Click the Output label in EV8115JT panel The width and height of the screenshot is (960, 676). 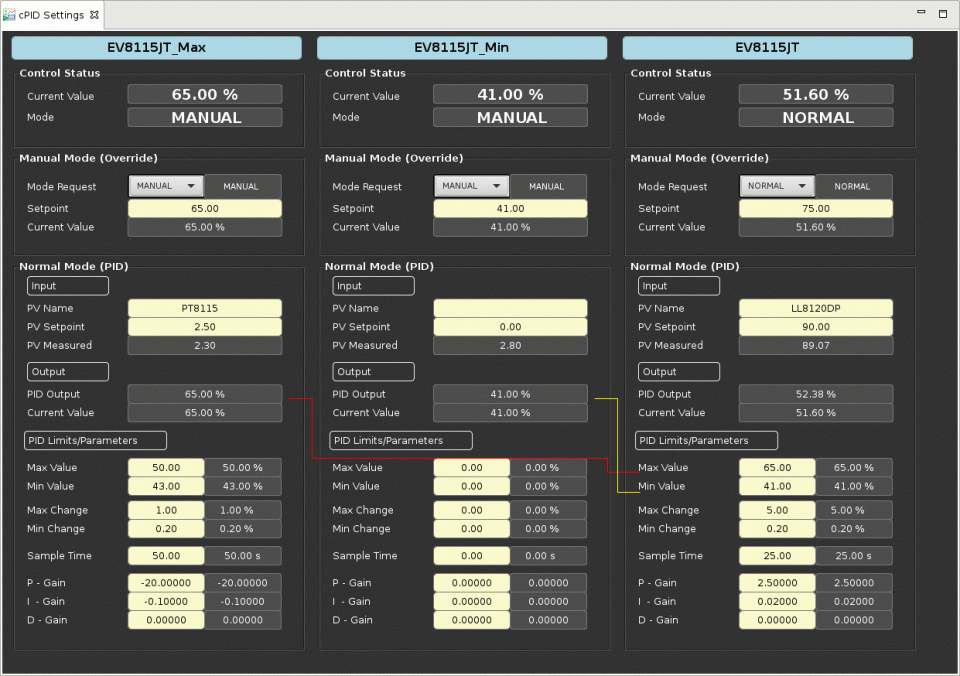[679, 372]
